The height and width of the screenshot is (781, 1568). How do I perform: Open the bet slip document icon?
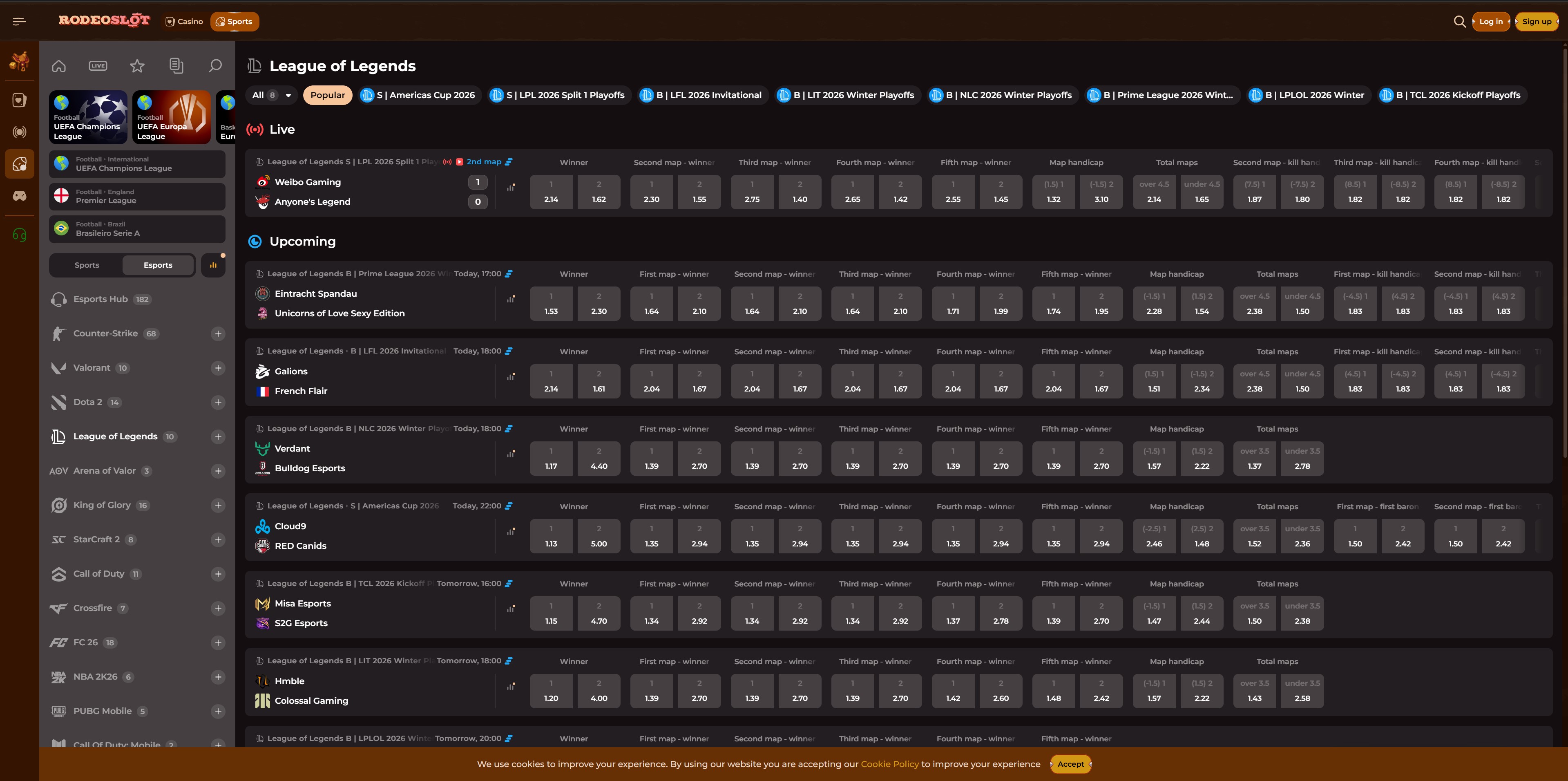click(176, 66)
